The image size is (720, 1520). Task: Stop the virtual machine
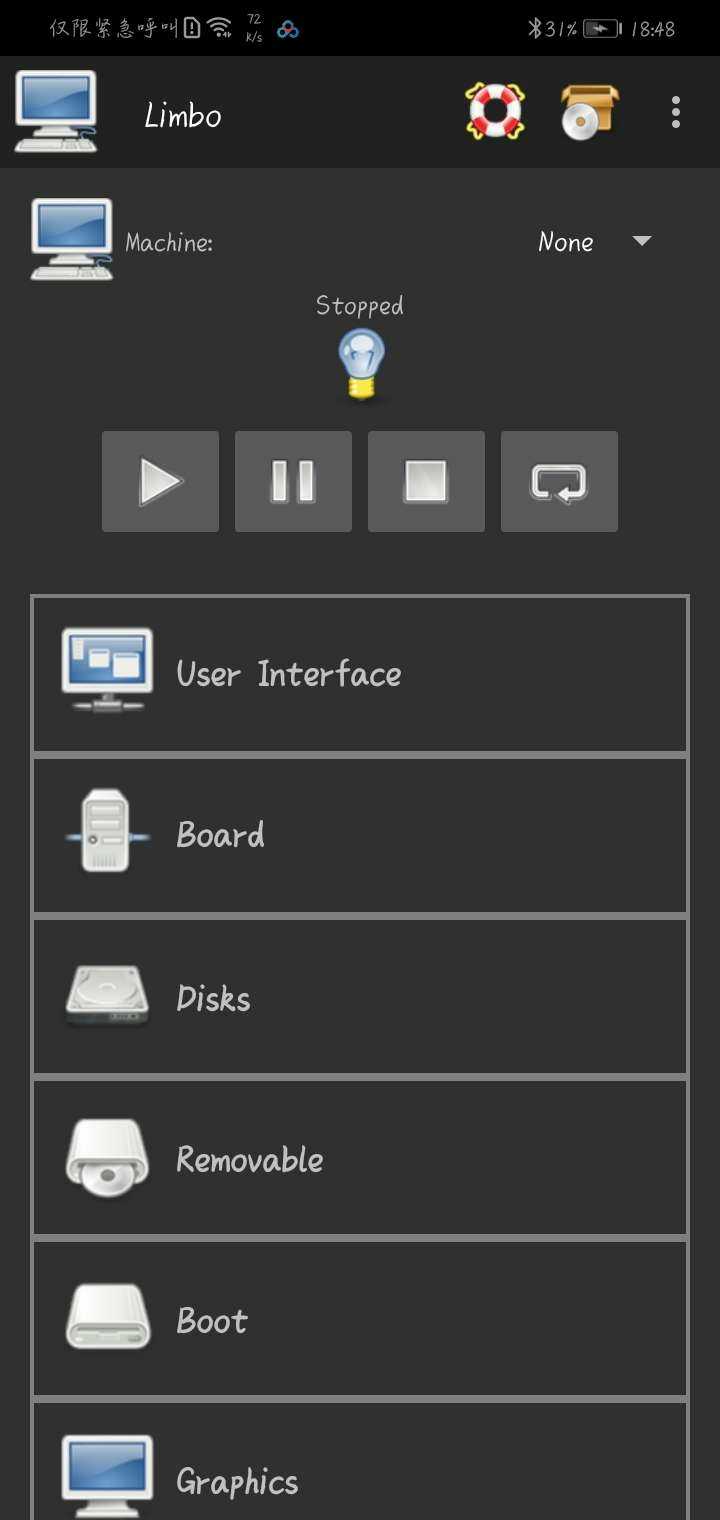click(x=426, y=482)
